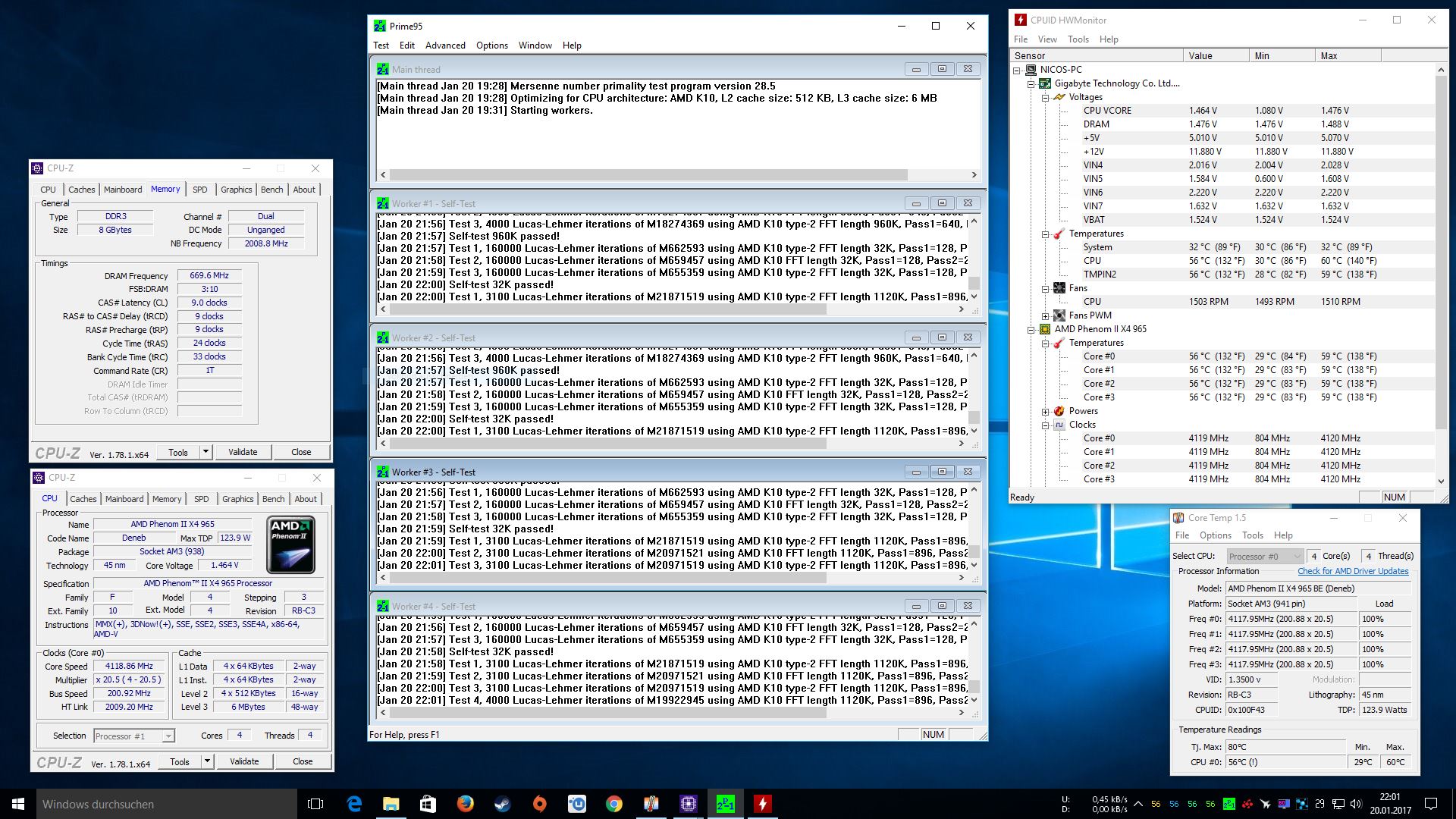Open Steam from the taskbar
The width and height of the screenshot is (1456, 819).
pos(502,804)
